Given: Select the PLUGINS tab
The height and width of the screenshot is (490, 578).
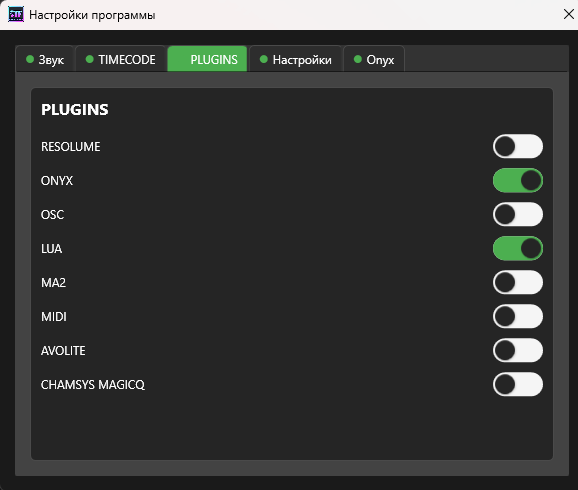Looking at the screenshot, I should pyautogui.click(x=207, y=59).
